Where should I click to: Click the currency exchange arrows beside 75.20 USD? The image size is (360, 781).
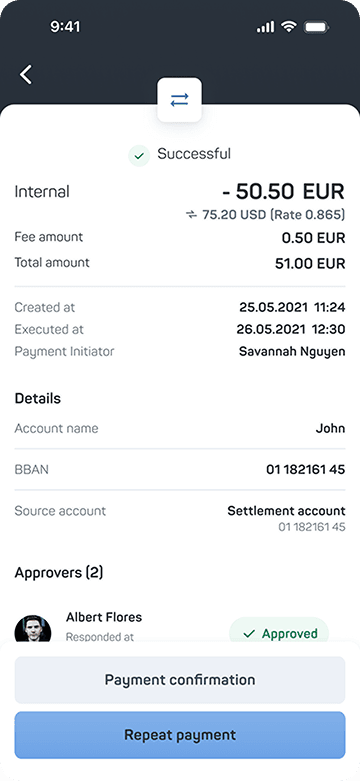pos(191,215)
